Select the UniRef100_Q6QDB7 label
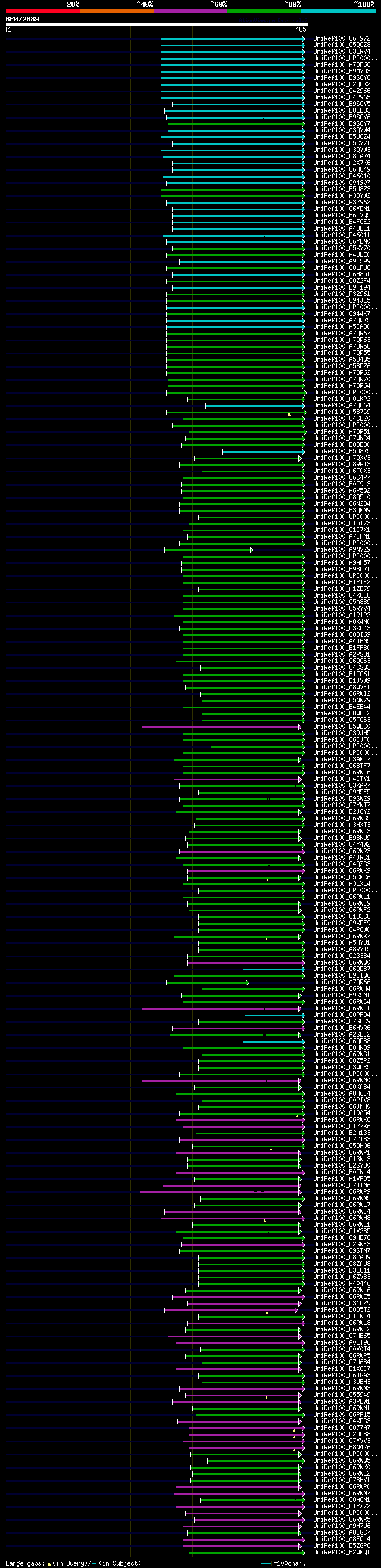Image resolution: width=381 pixels, height=1568 pixels. pyautogui.click(x=342, y=969)
